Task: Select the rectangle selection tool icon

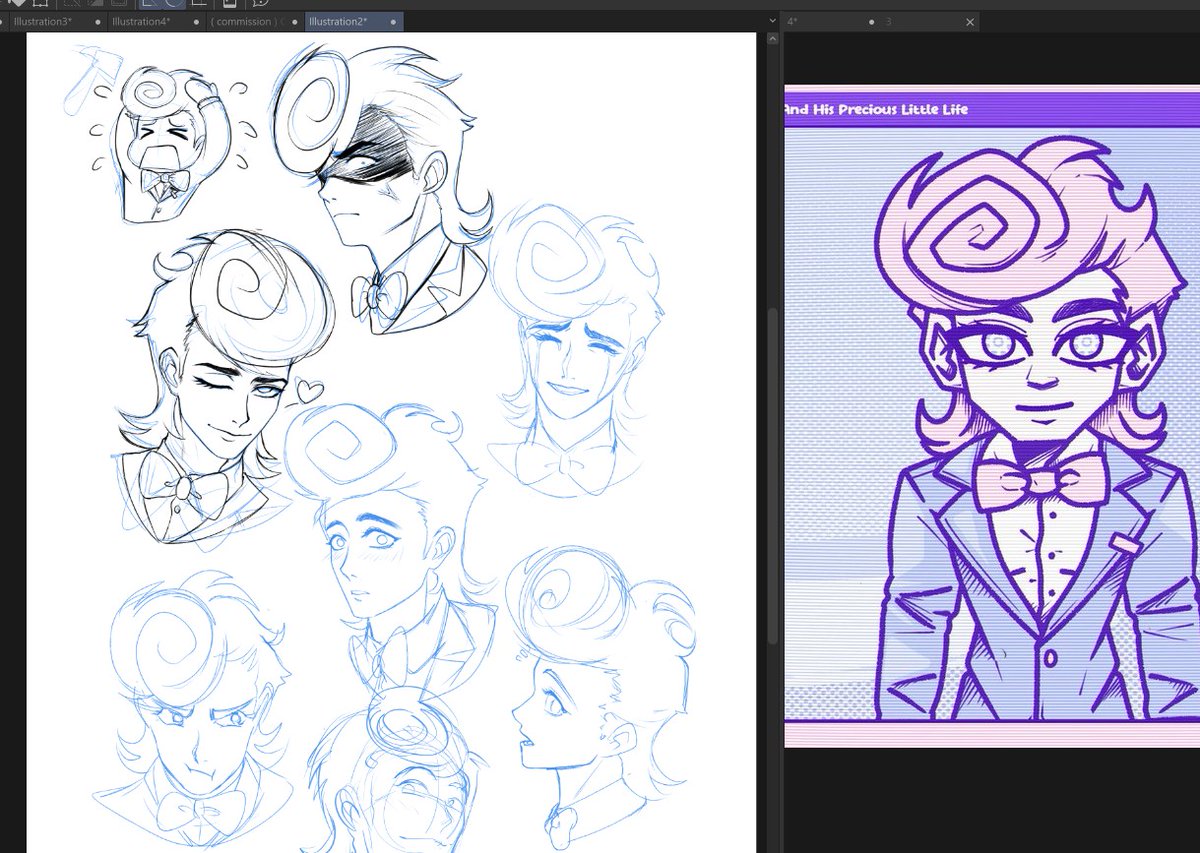Action: tap(40, 6)
